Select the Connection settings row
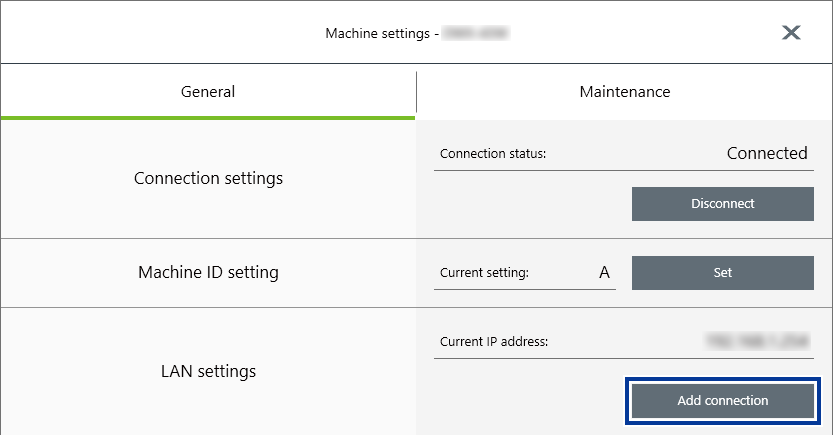833x435 pixels. click(x=208, y=178)
